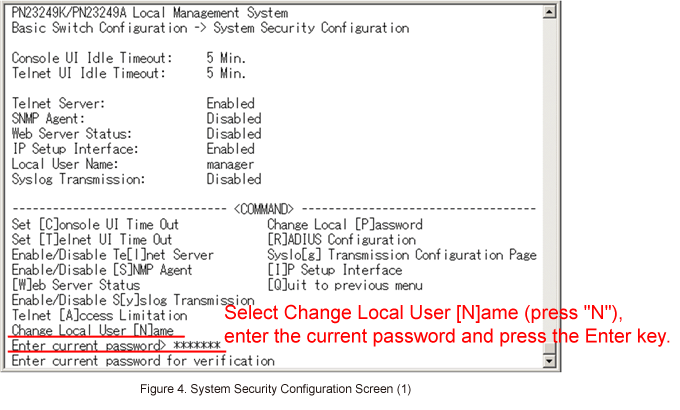Screen dimensions: 680x410
Task: Click the Console UI Idle Timeout value
Action: coord(226,58)
